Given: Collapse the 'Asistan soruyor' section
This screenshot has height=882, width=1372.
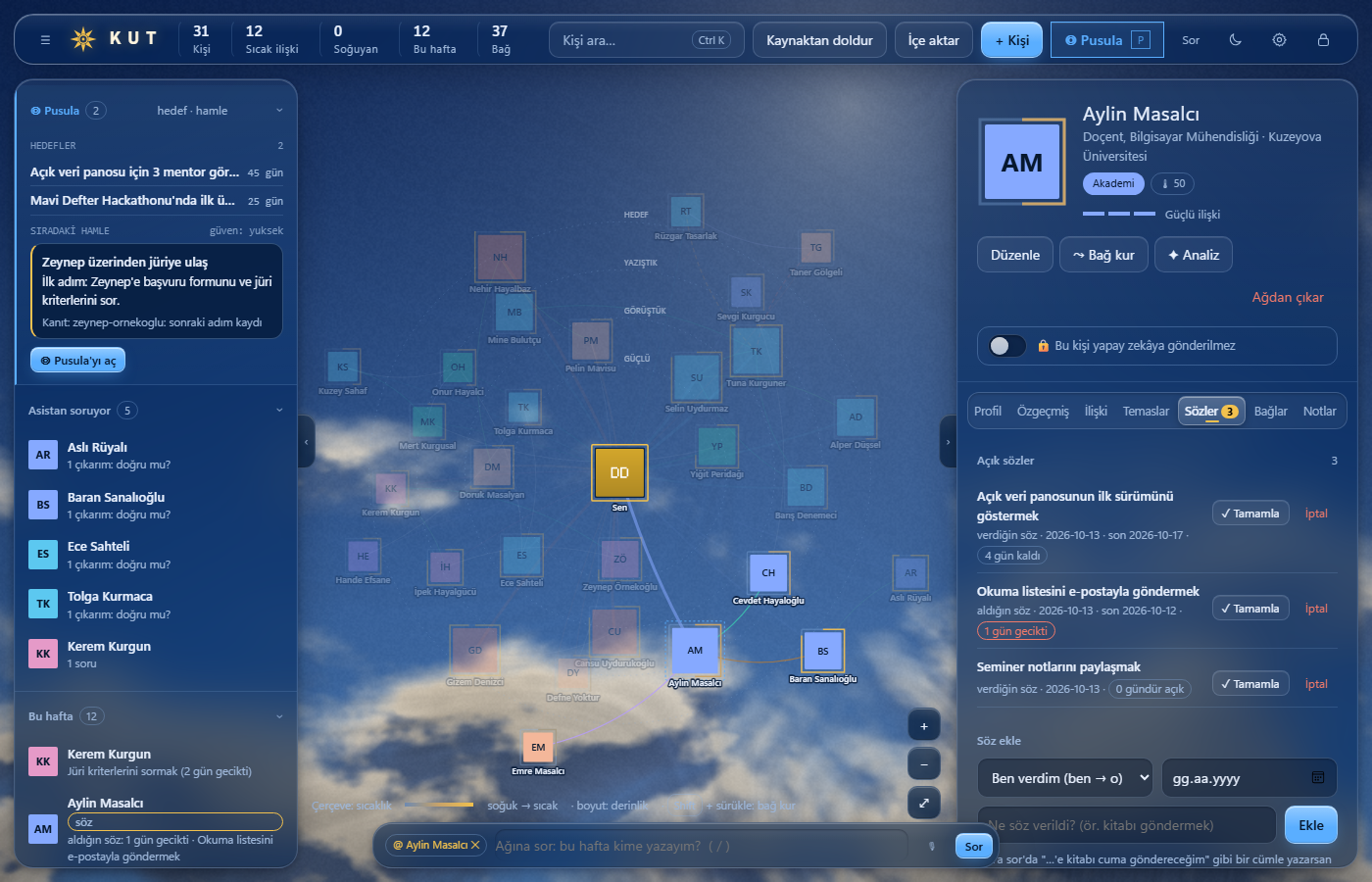Looking at the screenshot, I should click(279, 411).
